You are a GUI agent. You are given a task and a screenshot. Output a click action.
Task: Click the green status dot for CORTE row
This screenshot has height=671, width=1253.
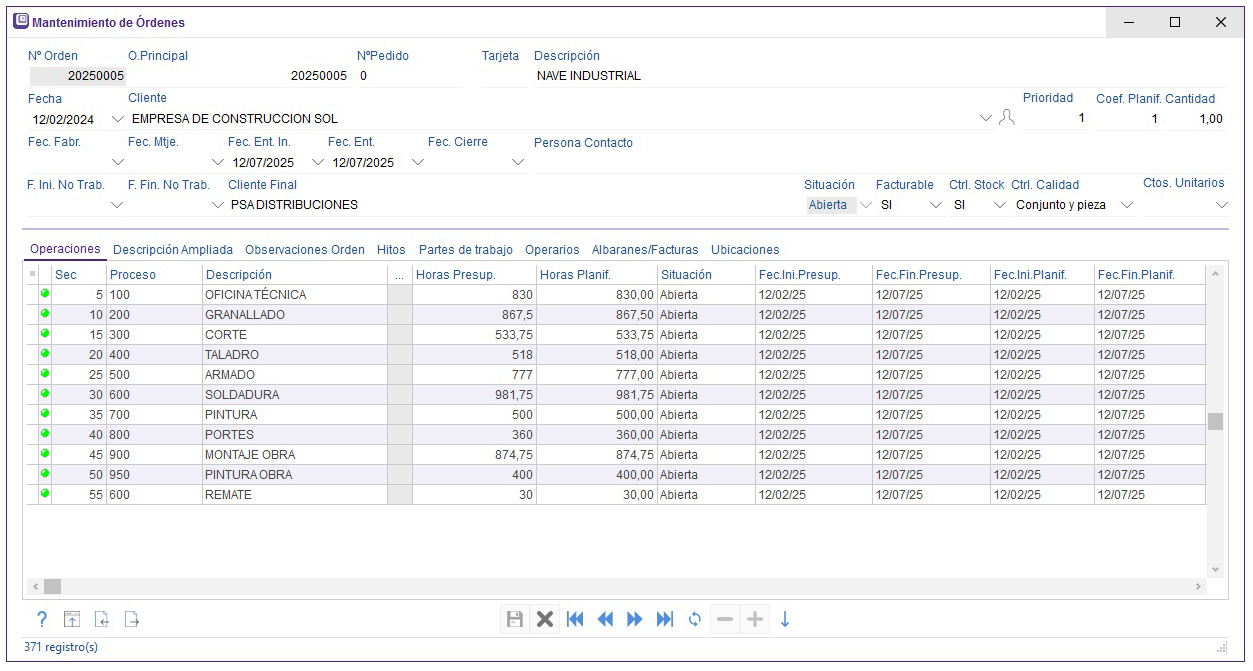point(45,334)
